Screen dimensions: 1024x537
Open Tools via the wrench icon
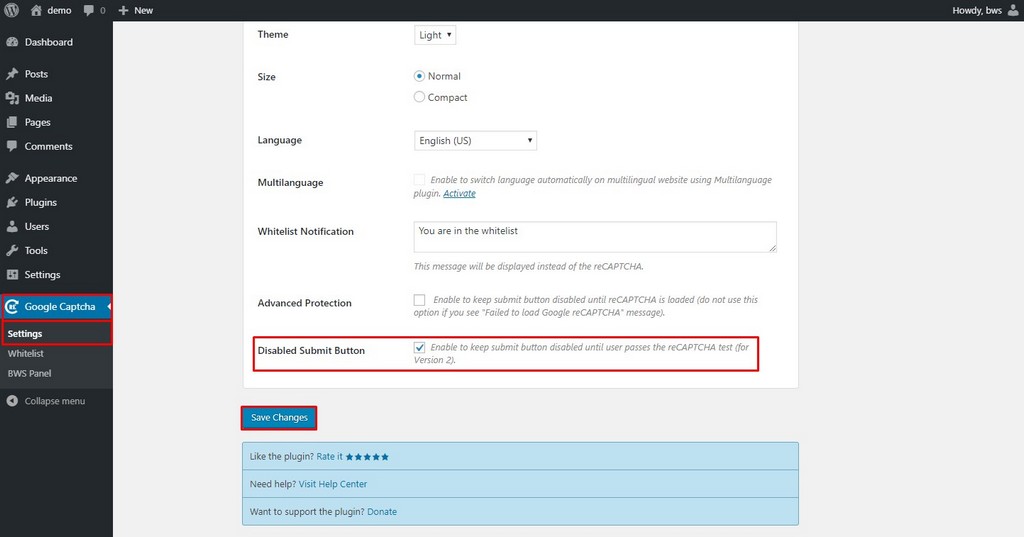pyautogui.click(x=12, y=250)
